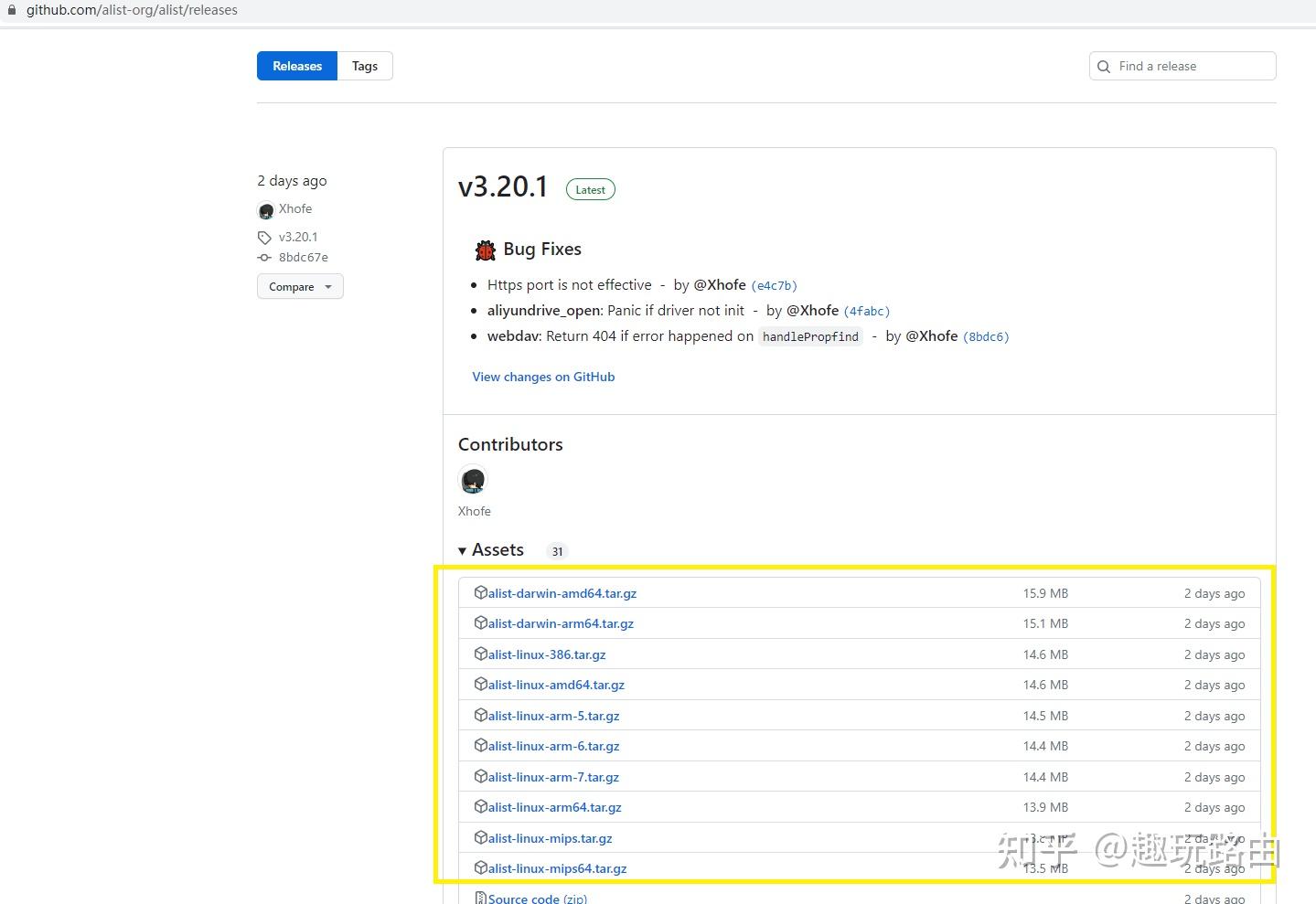Open the v3.20.1 tag link in sidebar
The width and height of the screenshot is (1316, 904).
coord(298,237)
